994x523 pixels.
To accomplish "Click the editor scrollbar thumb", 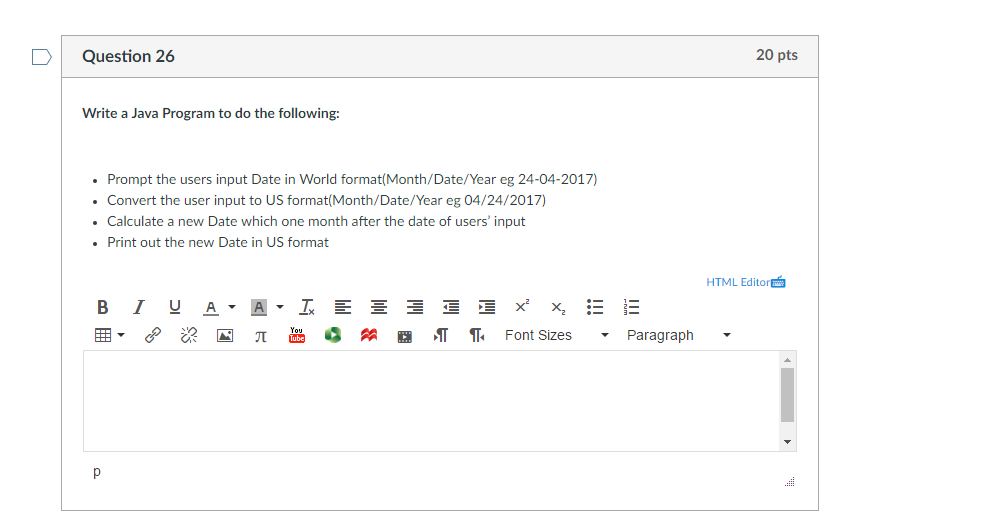I will [787, 395].
